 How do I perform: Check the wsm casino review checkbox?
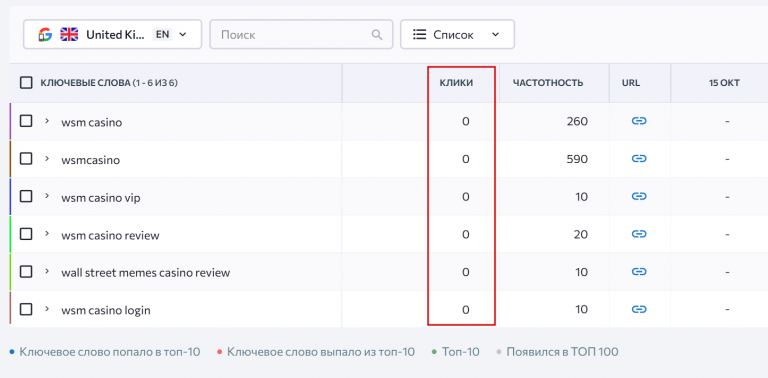[26, 234]
